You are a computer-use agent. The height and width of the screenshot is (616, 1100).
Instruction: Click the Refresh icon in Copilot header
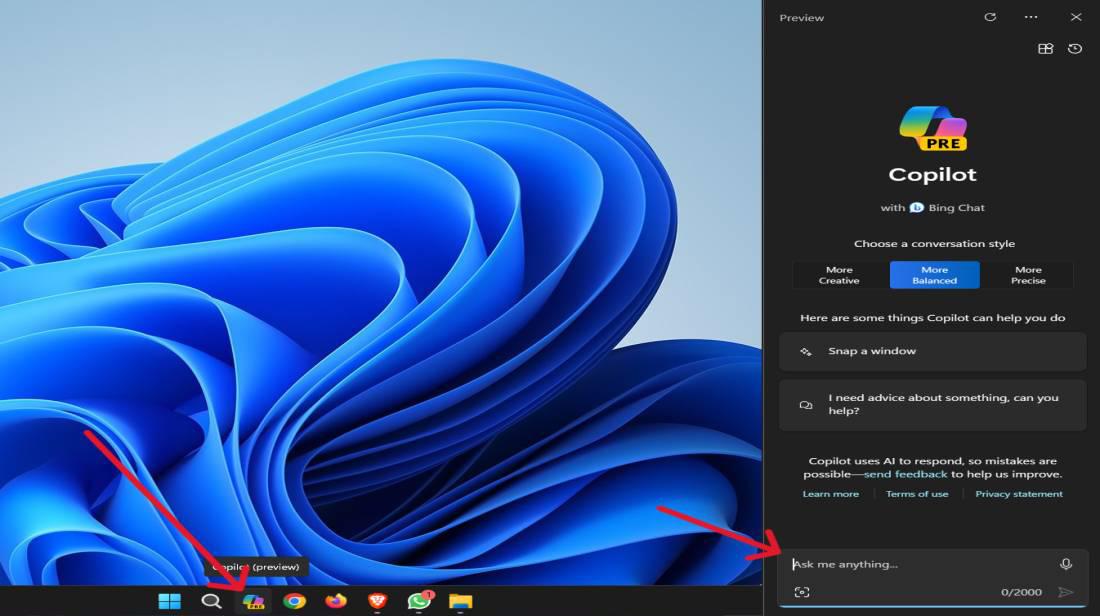coord(990,17)
